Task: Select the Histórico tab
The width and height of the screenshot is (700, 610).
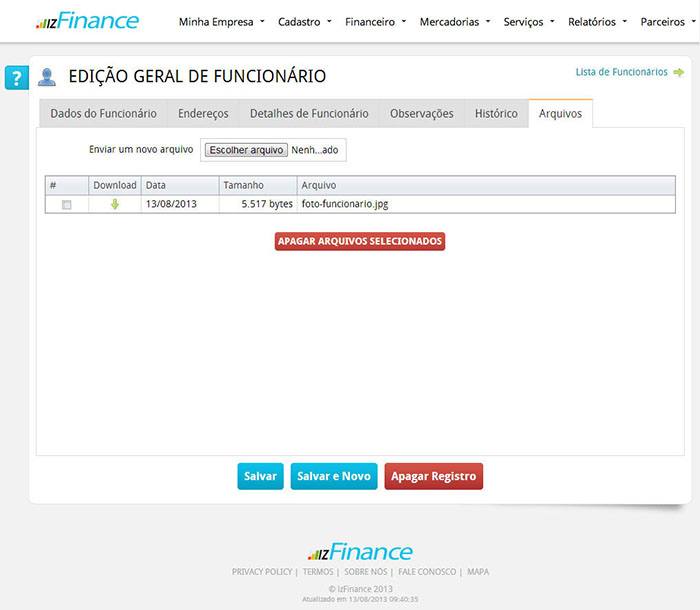Action: coord(496,114)
